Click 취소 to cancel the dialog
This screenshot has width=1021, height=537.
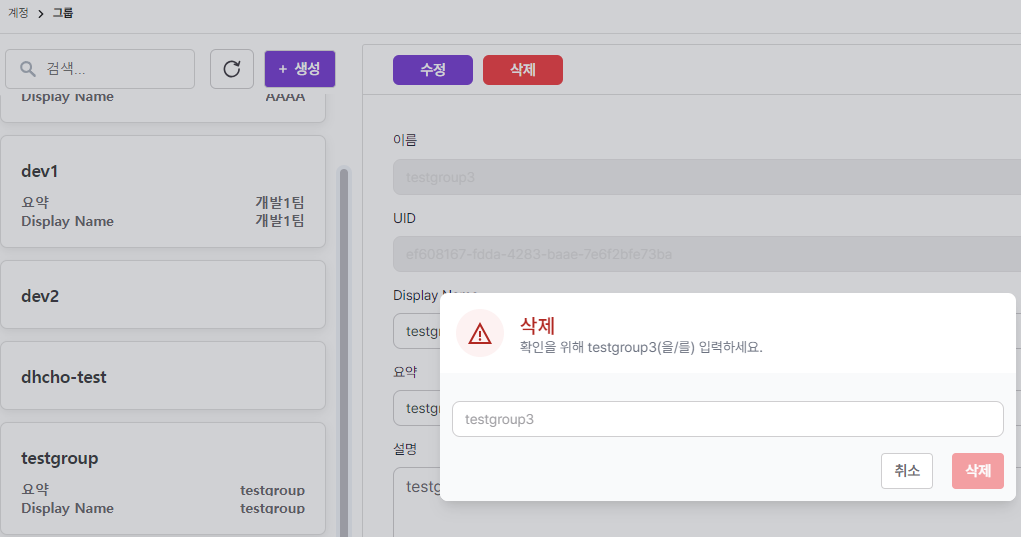[906, 471]
